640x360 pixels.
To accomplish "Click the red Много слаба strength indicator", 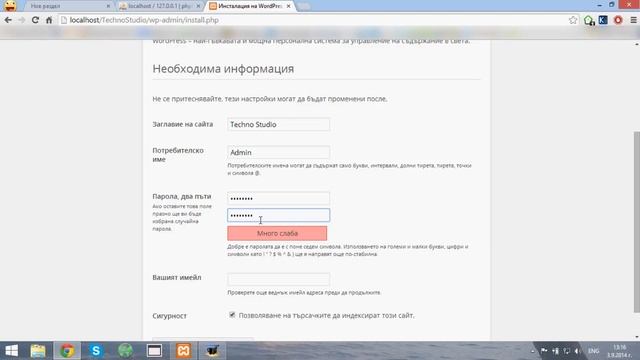I will tap(277, 233).
